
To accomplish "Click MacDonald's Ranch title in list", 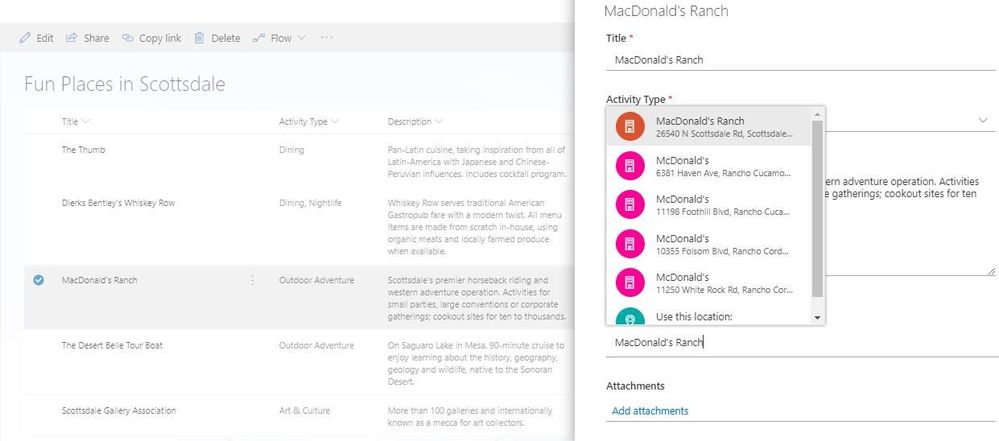I will pos(99,280).
